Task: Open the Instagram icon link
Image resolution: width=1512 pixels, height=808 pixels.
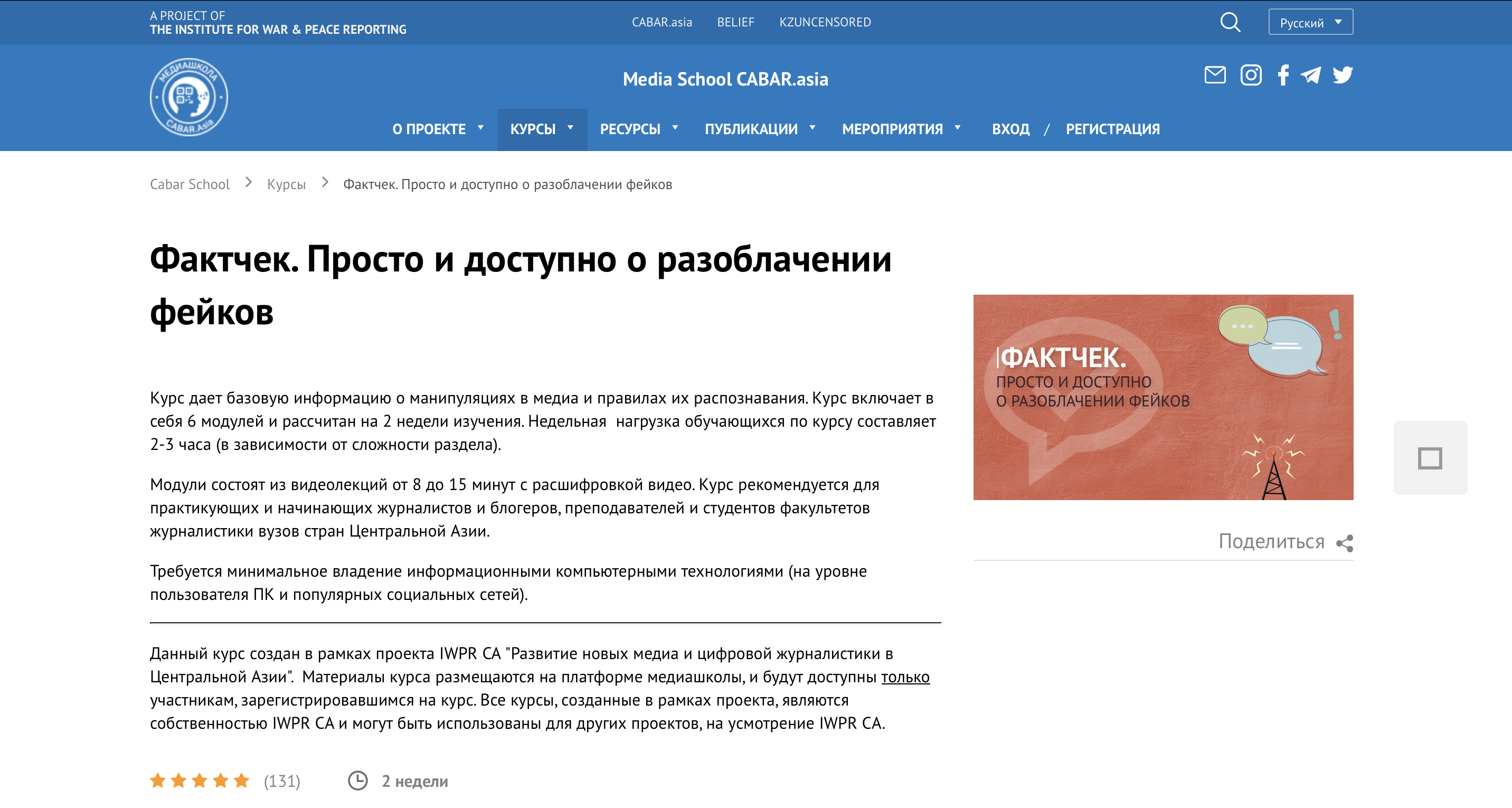Action: pyautogui.click(x=1250, y=75)
